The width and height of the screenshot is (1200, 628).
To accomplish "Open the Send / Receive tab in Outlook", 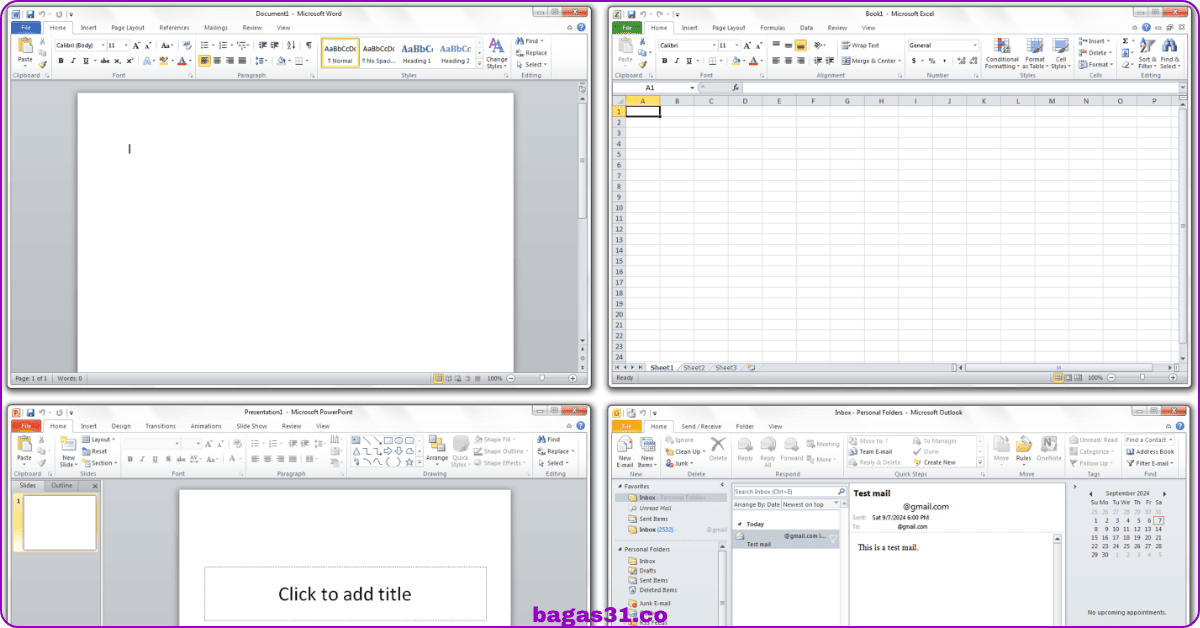I will pos(702,426).
